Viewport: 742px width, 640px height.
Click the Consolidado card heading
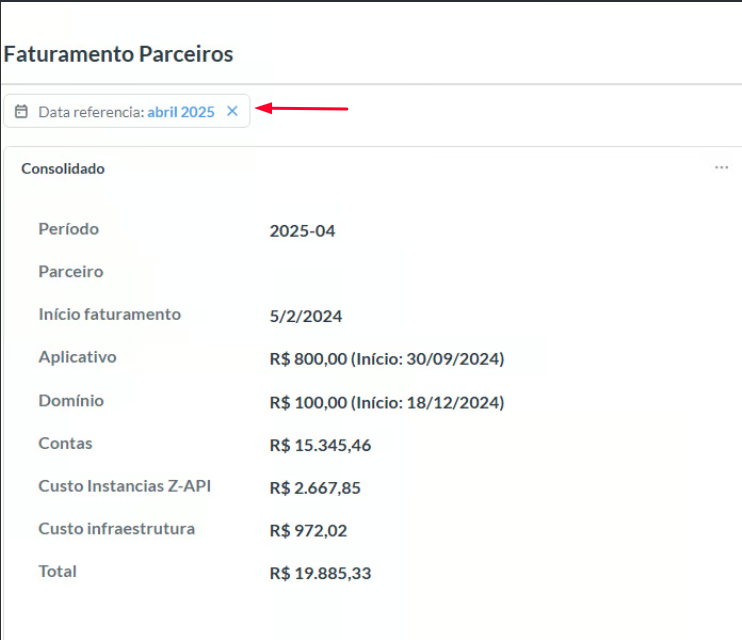point(63,169)
